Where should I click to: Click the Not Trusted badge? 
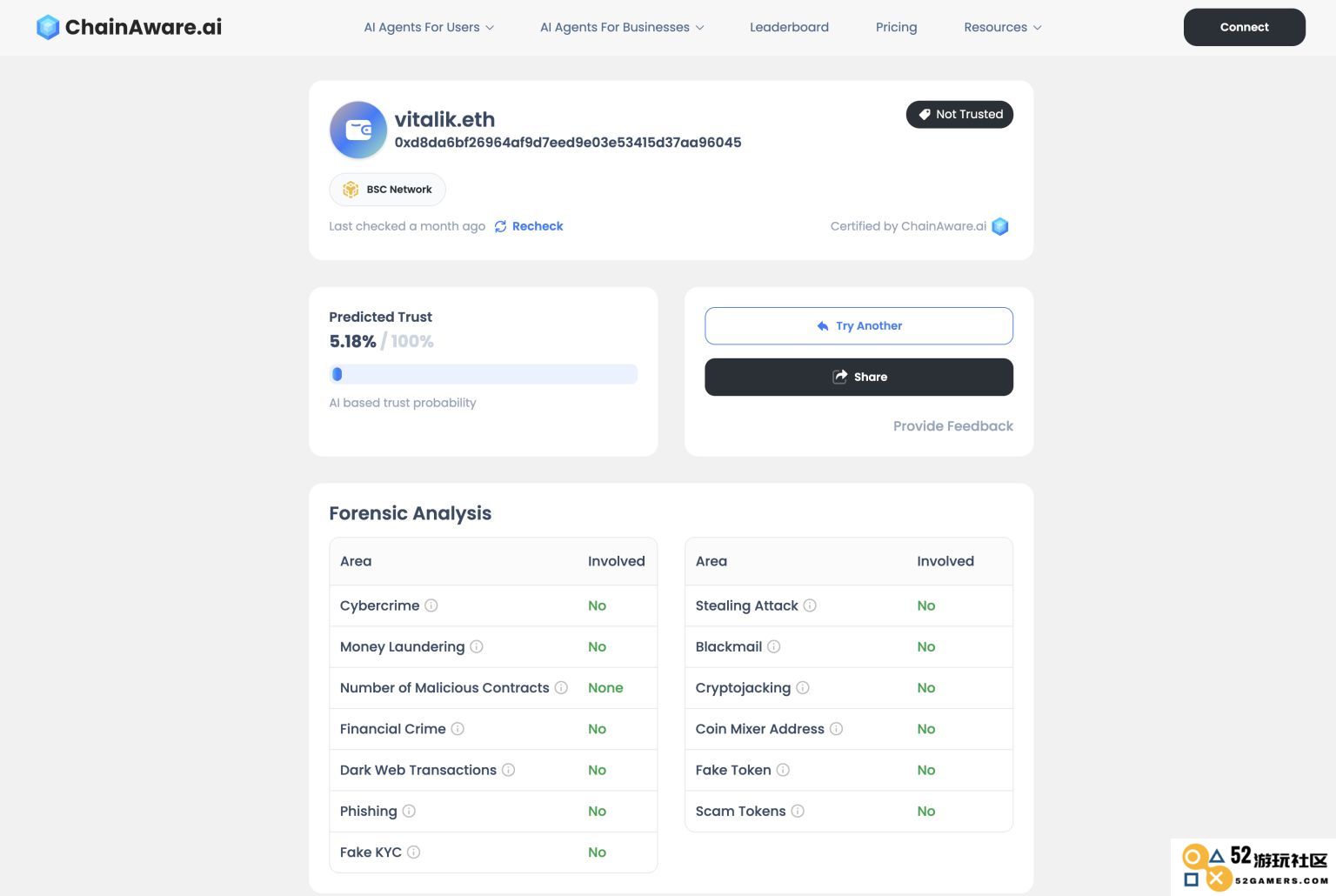959,115
